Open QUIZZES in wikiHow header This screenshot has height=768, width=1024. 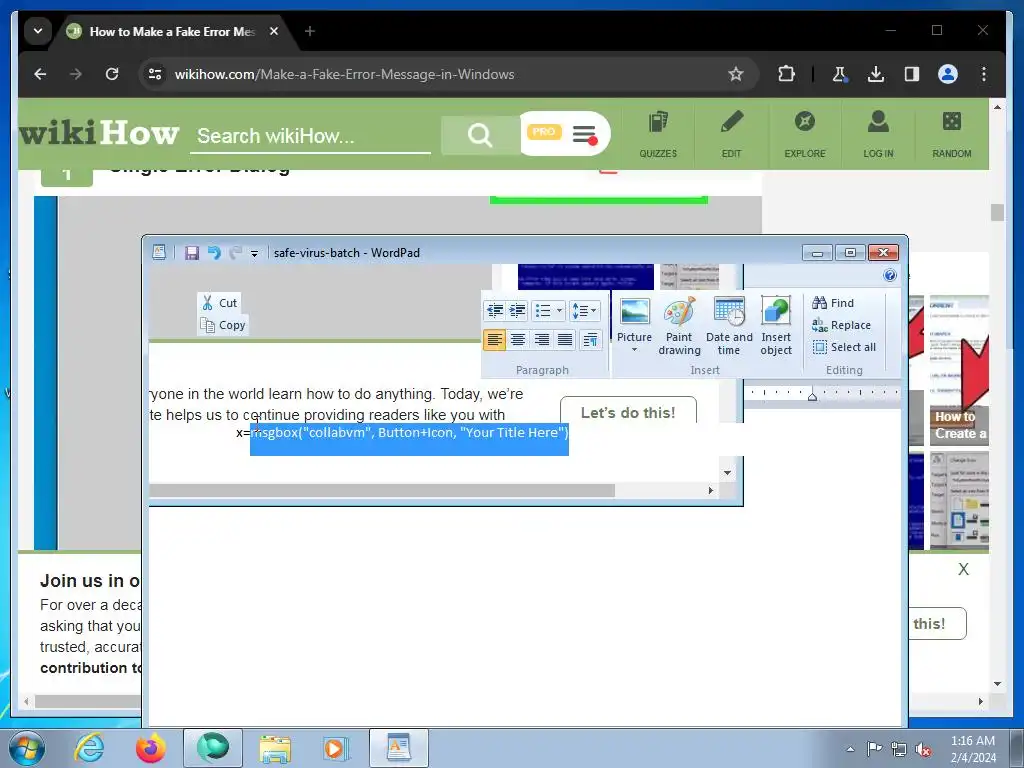coord(658,135)
